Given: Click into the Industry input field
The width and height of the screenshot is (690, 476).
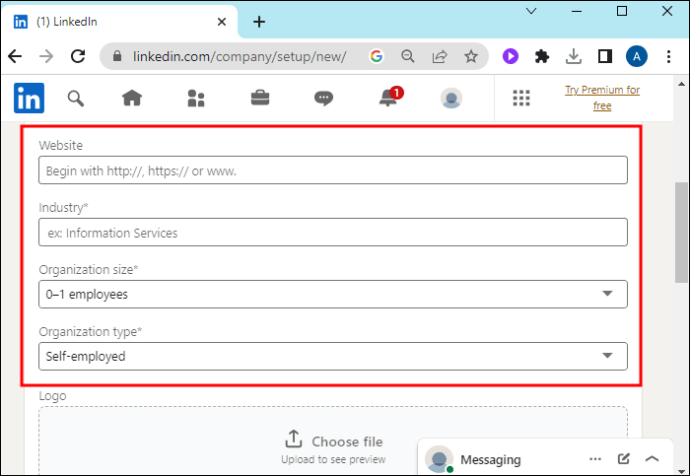Looking at the screenshot, I should 333,233.
